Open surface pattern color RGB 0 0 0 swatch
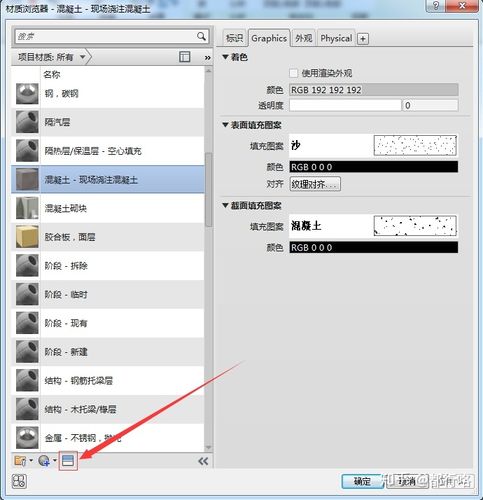Image resolution: width=483 pixels, height=500 pixels. coord(374,167)
